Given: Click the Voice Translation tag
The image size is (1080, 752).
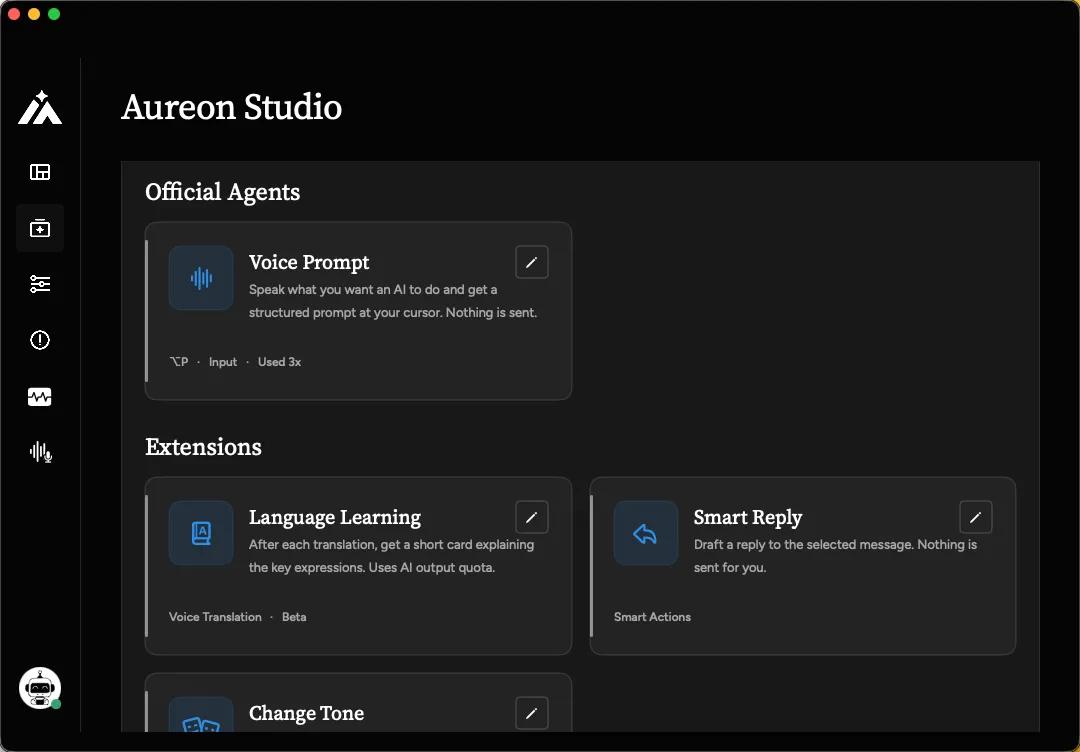Looking at the screenshot, I should pyautogui.click(x=215, y=617).
